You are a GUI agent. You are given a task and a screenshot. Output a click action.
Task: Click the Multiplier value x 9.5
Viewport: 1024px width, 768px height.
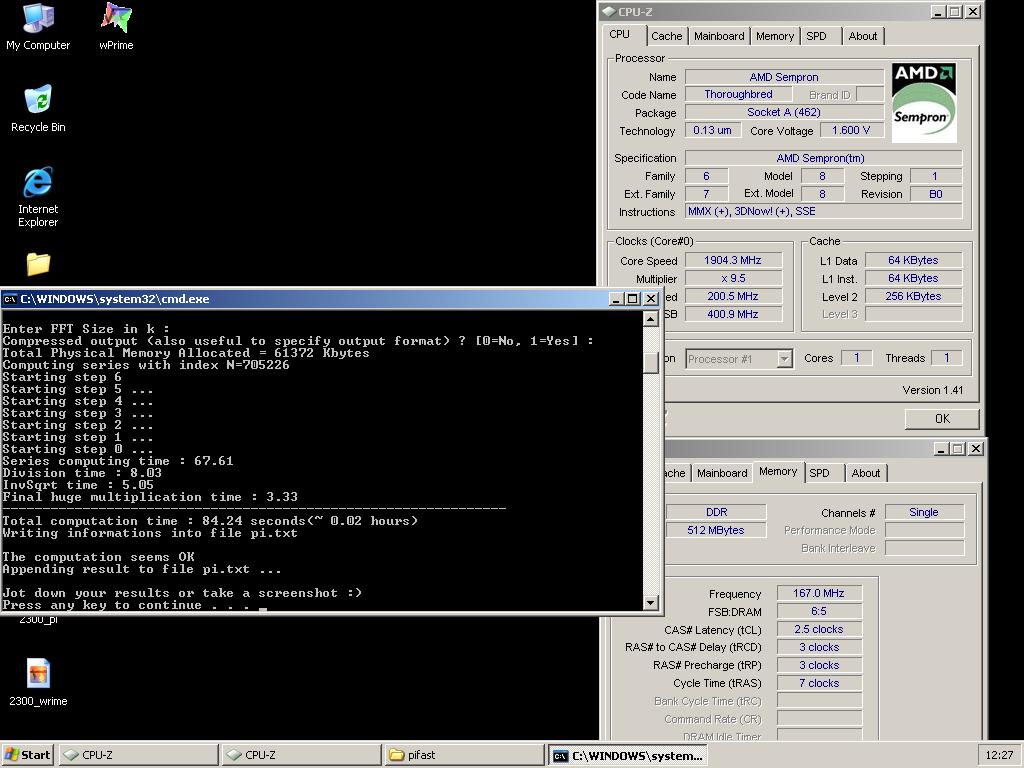click(733, 278)
